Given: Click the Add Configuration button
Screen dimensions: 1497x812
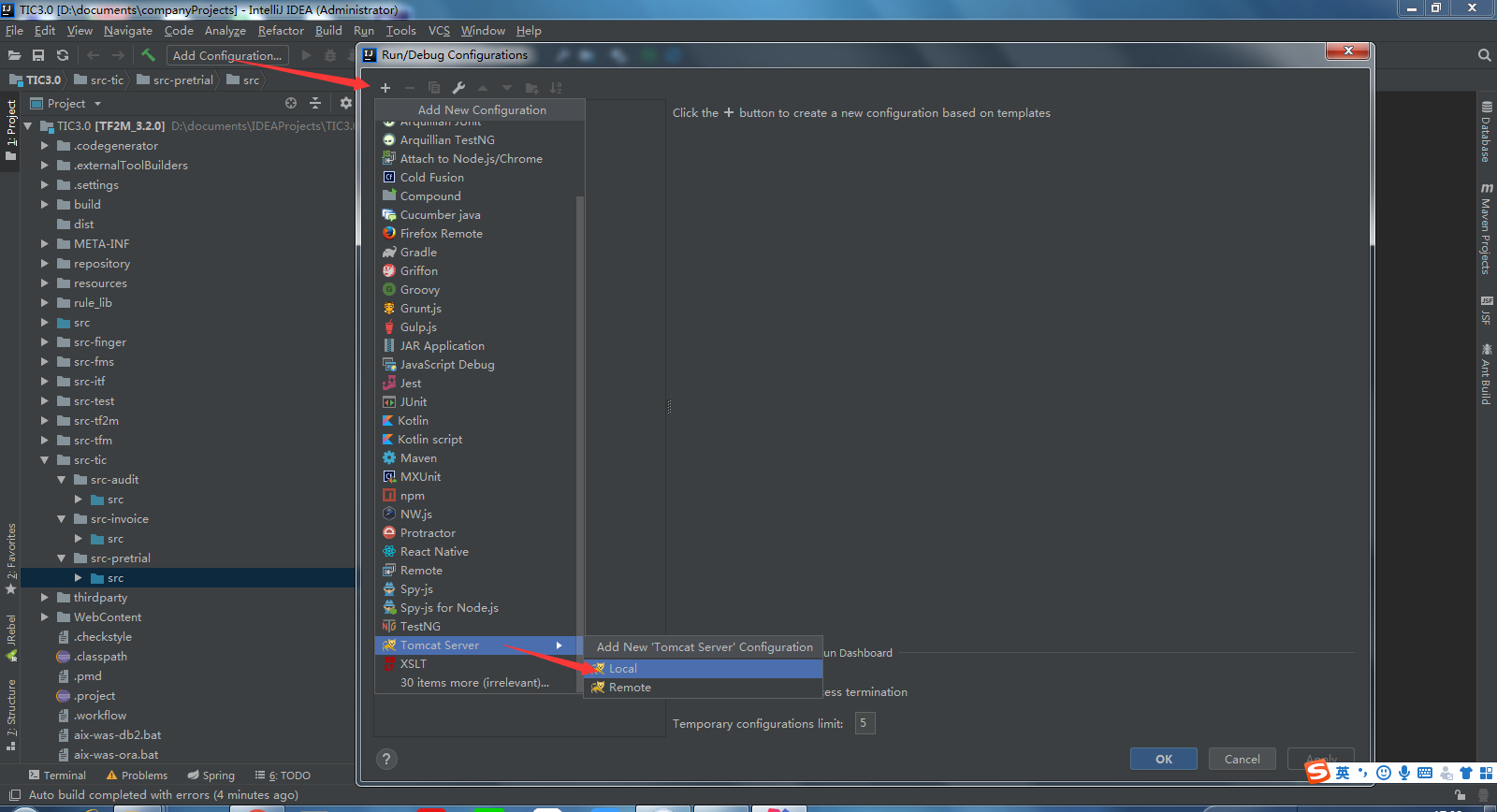Looking at the screenshot, I should (227, 56).
